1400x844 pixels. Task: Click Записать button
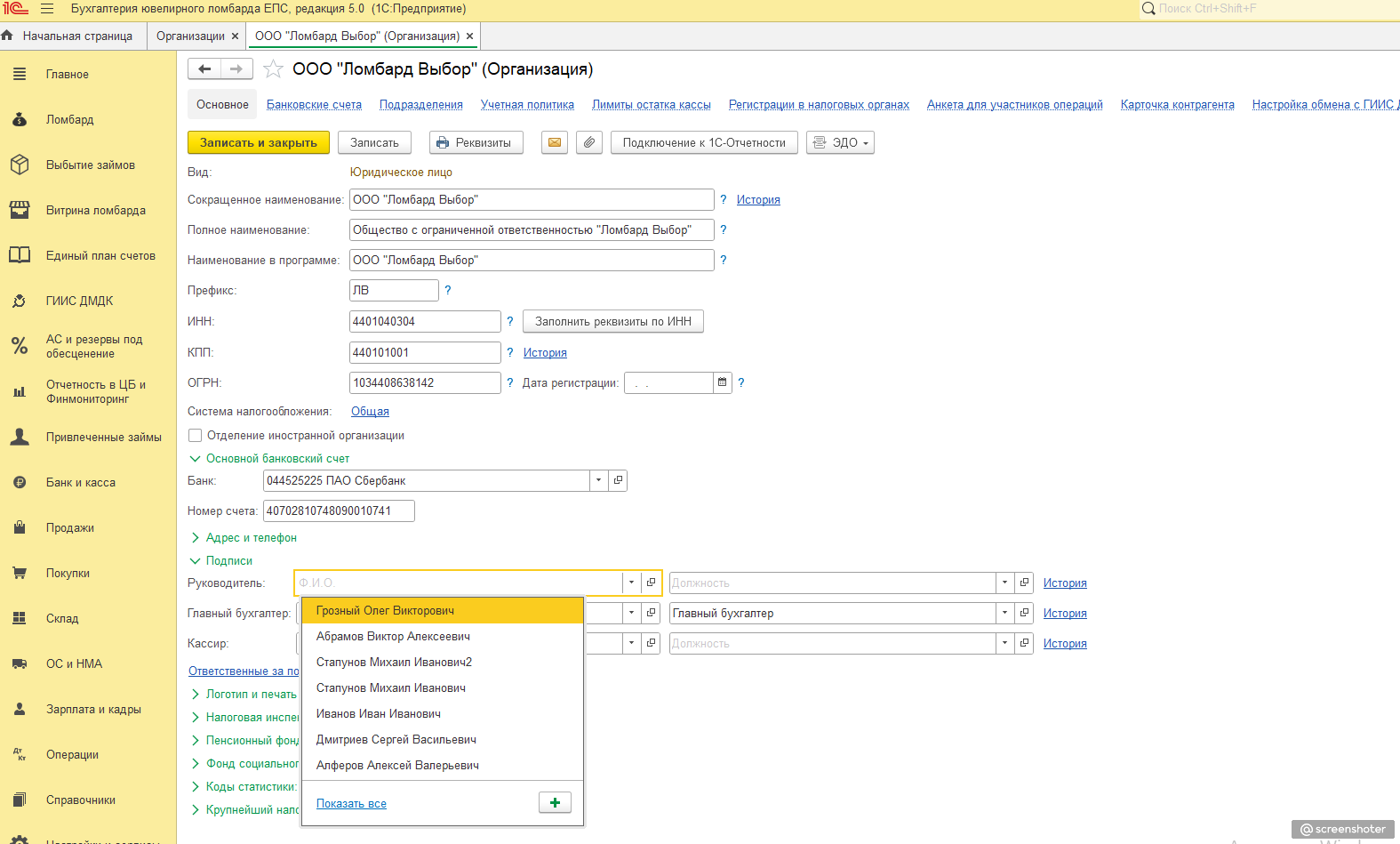[x=374, y=143]
